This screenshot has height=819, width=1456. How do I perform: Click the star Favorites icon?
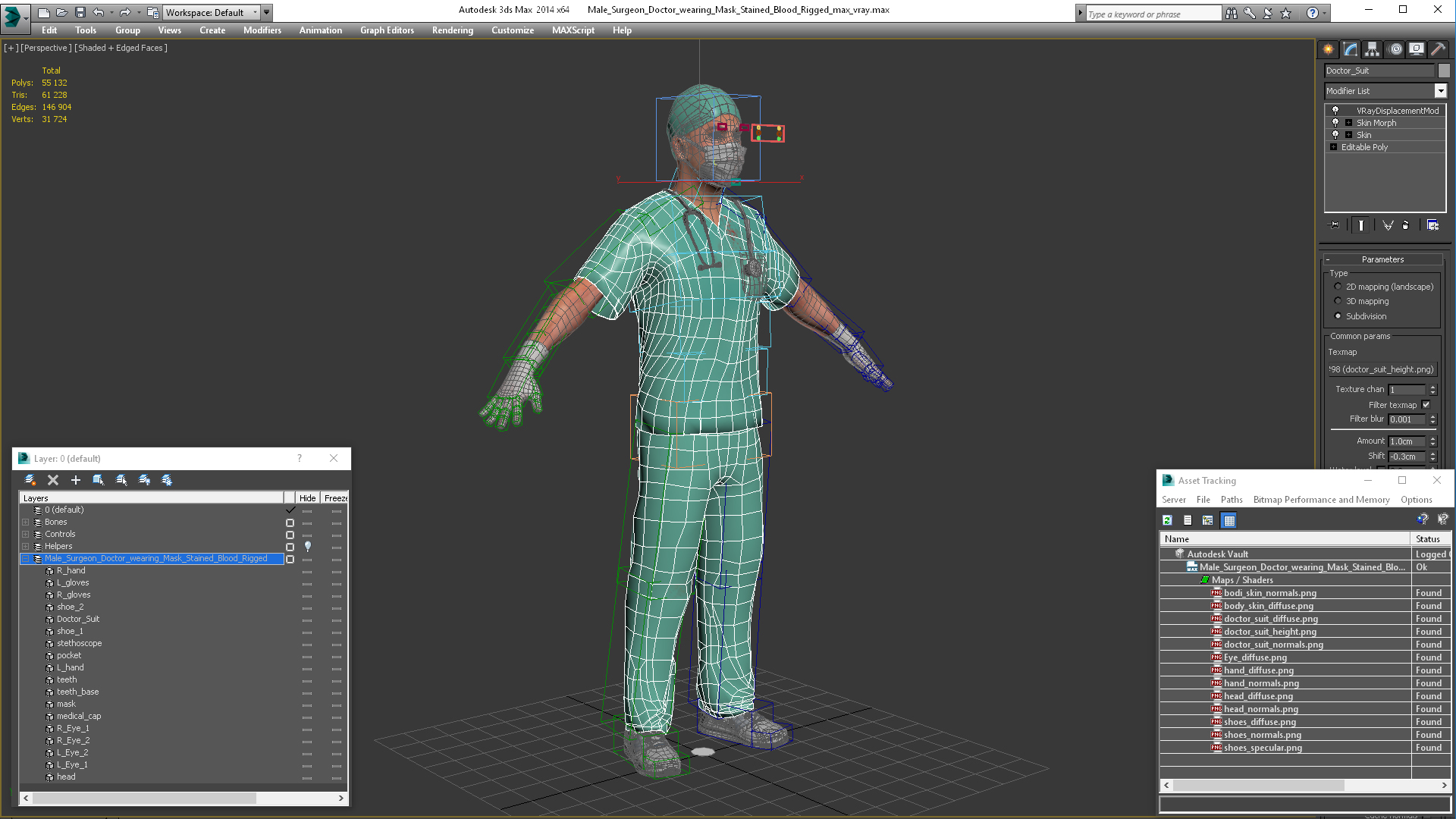1286,13
